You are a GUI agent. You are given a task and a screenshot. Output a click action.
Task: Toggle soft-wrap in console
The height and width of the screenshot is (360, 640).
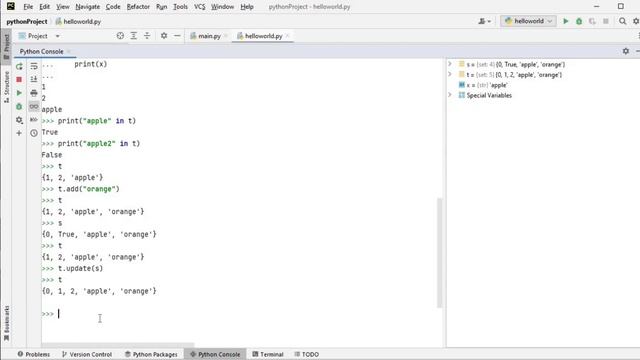[34, 66]
